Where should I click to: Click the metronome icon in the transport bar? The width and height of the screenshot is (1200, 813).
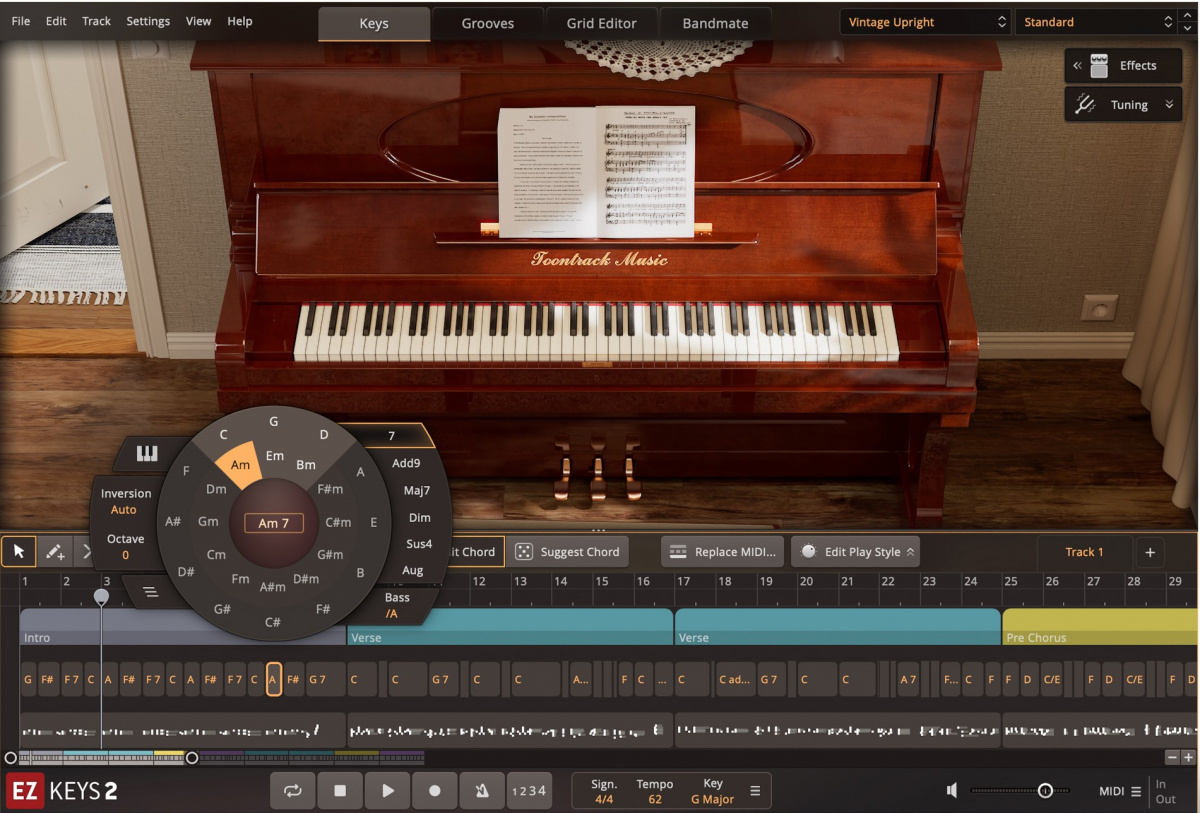(482, 790)
